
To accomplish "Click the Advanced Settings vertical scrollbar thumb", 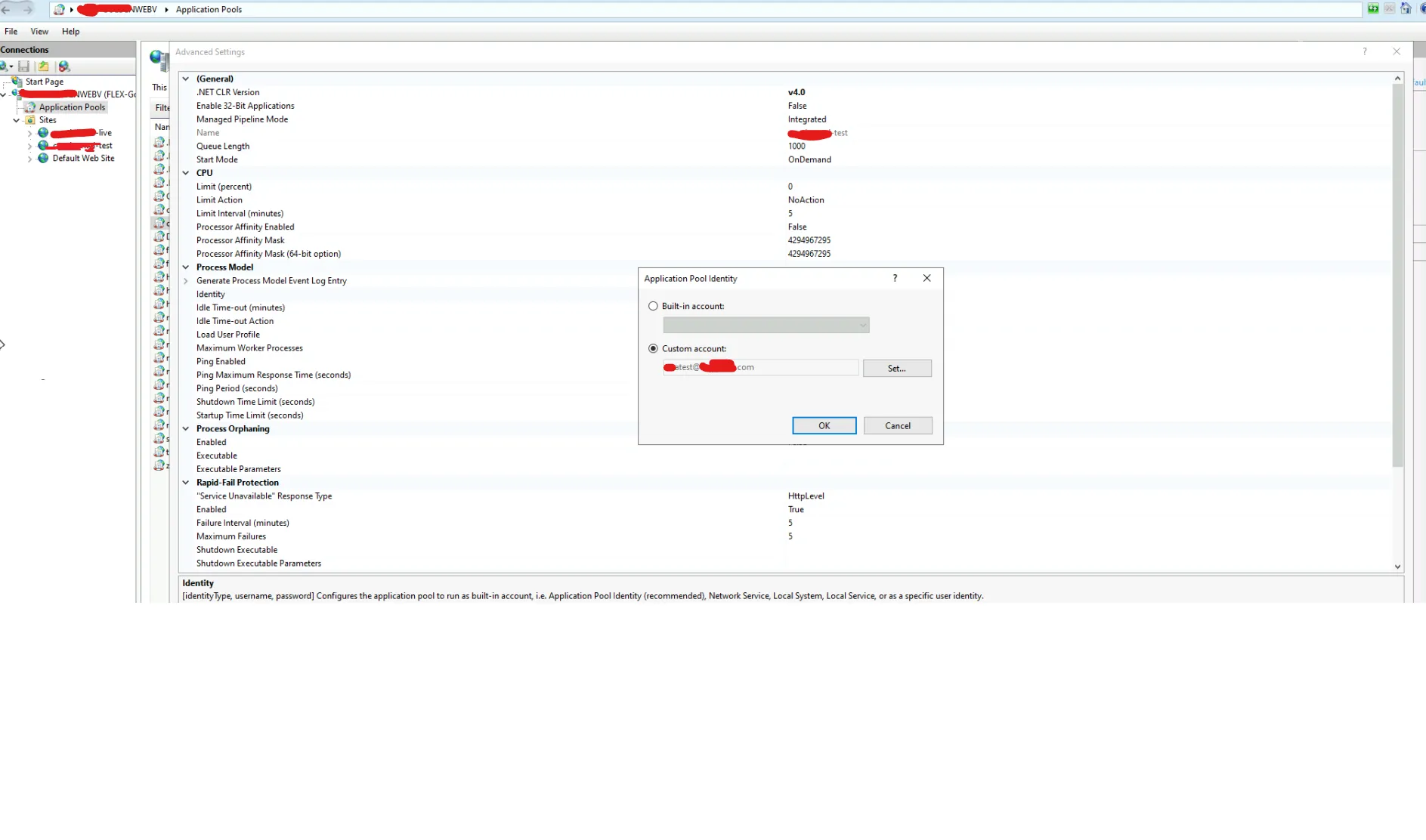I will 1397,276.
